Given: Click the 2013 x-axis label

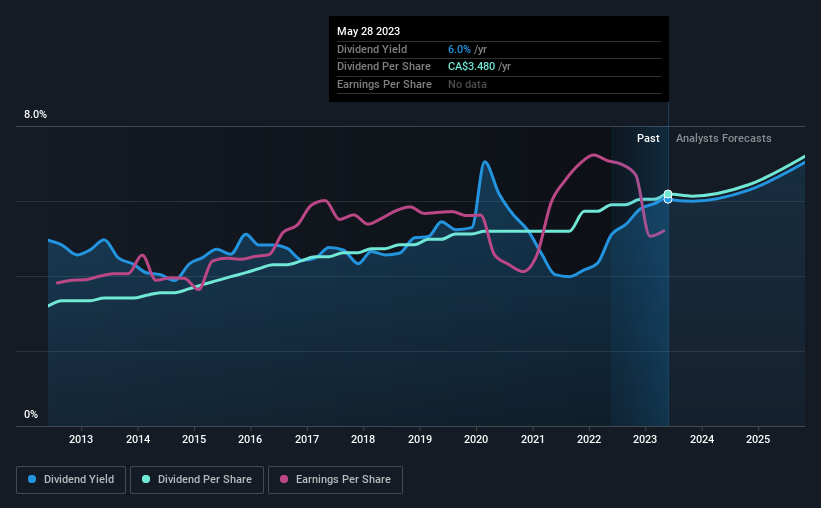Looking at the screenshot, I should click(x=81, y=439).
